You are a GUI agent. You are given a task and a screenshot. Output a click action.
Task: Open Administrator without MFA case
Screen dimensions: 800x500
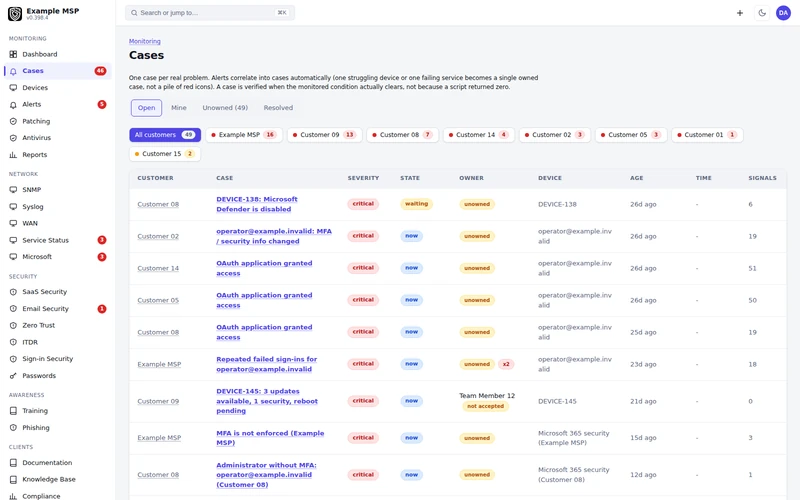click(x=266, y=474)
